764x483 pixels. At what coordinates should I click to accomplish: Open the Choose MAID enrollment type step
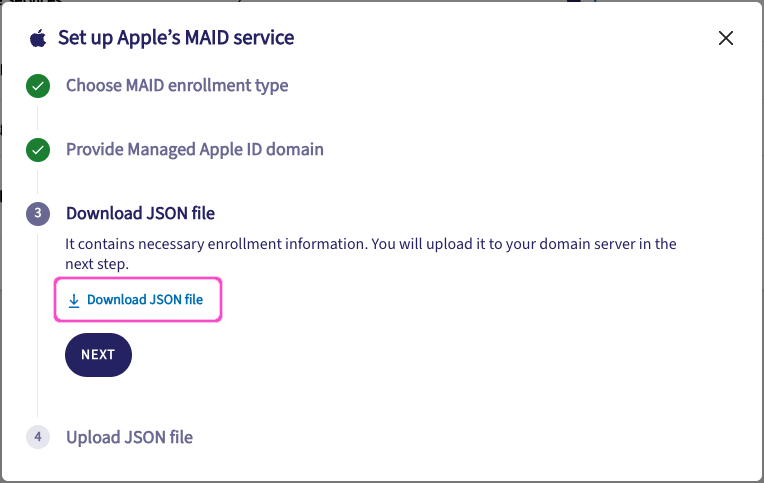tap(177, 86)
